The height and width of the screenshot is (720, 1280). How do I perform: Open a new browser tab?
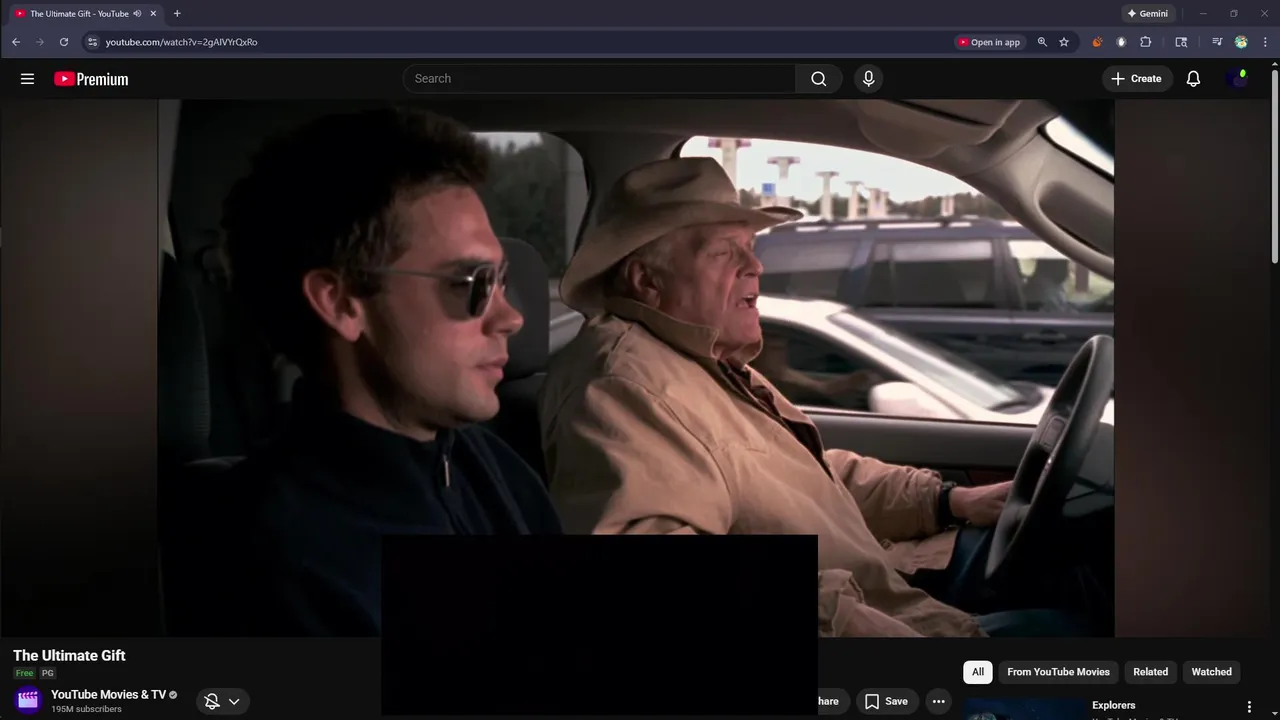click(x=177, y=14)
